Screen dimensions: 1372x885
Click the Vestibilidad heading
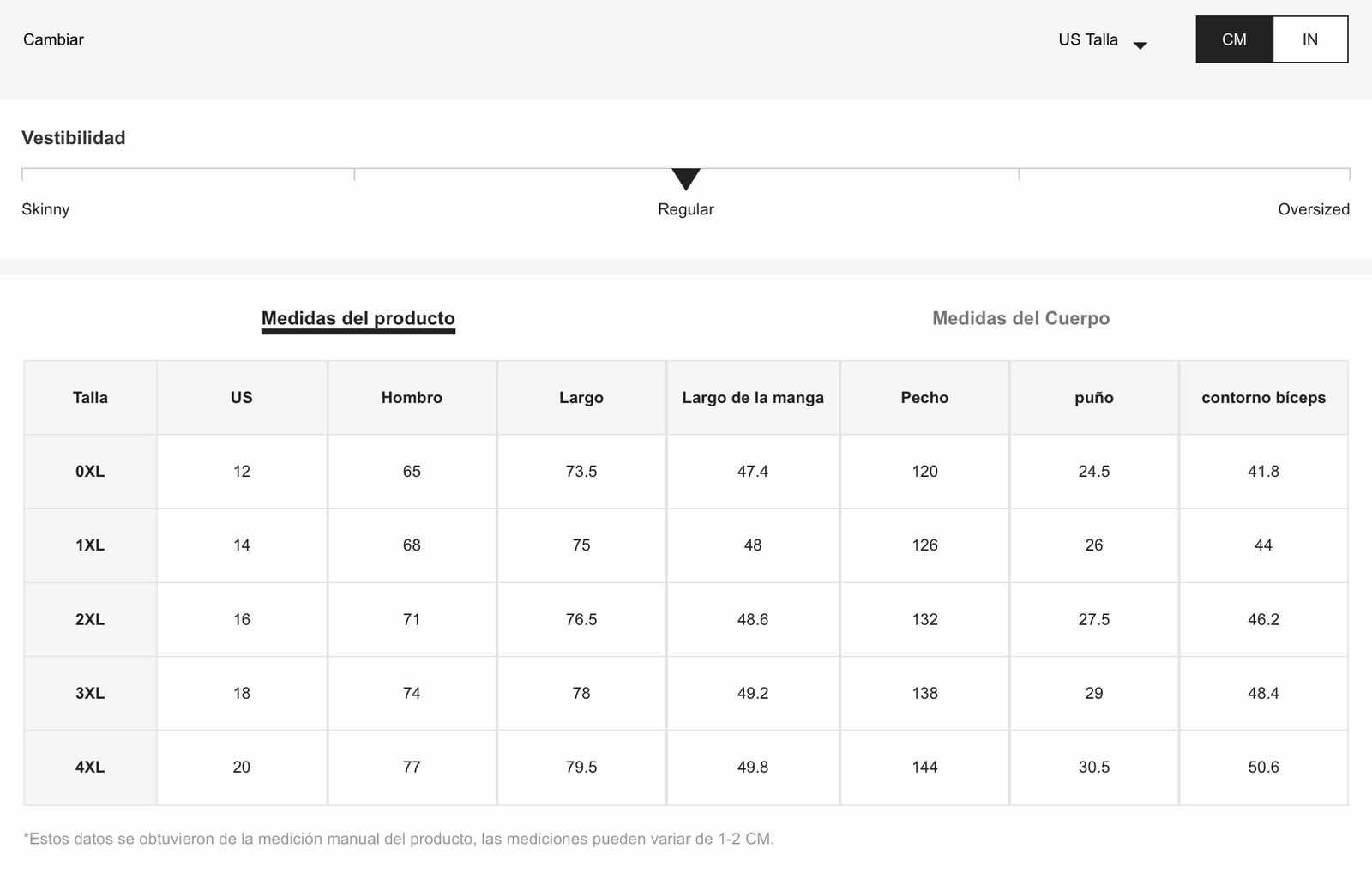click(x=74, y=138)
